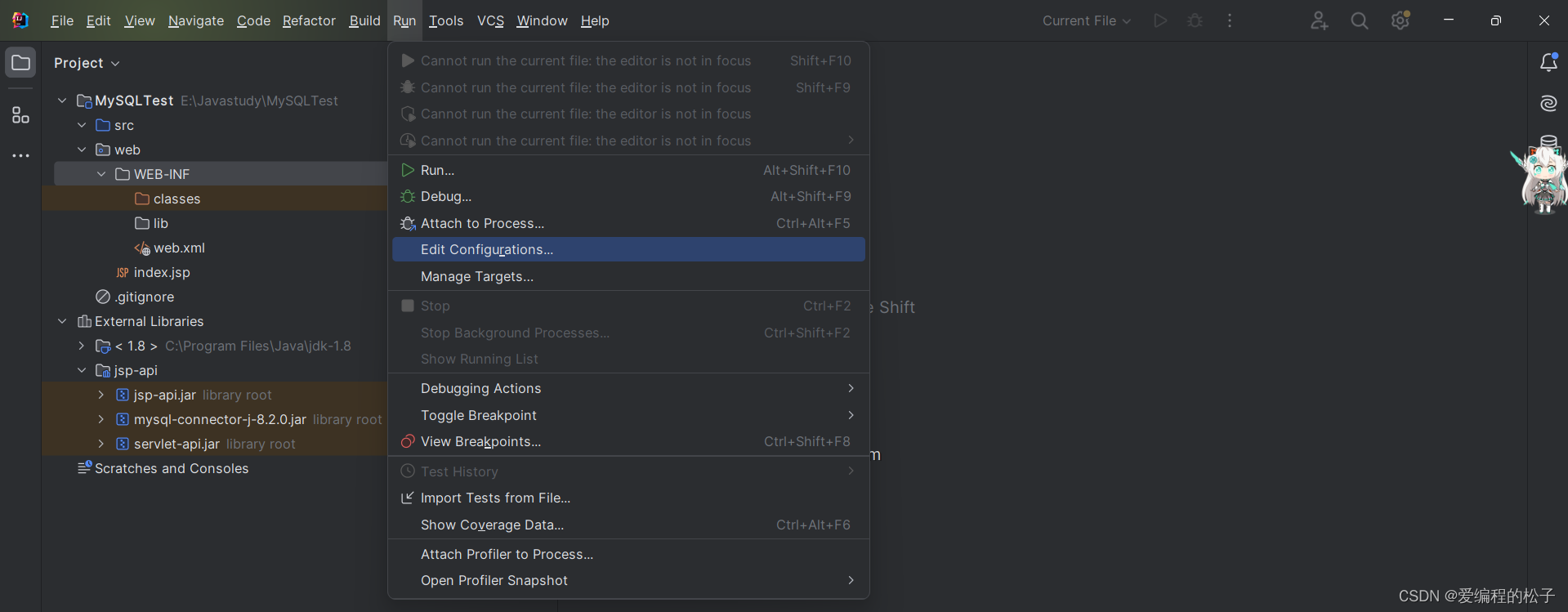
Task: Expand the 1.8 JDK library node
Action: (82, 346)
